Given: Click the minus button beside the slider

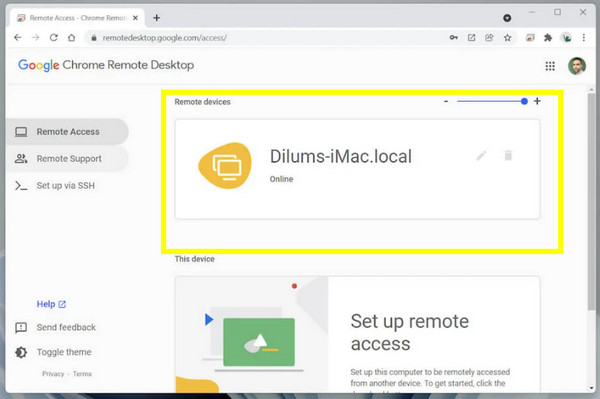Looking at the screenshot, I should [446, 101].
